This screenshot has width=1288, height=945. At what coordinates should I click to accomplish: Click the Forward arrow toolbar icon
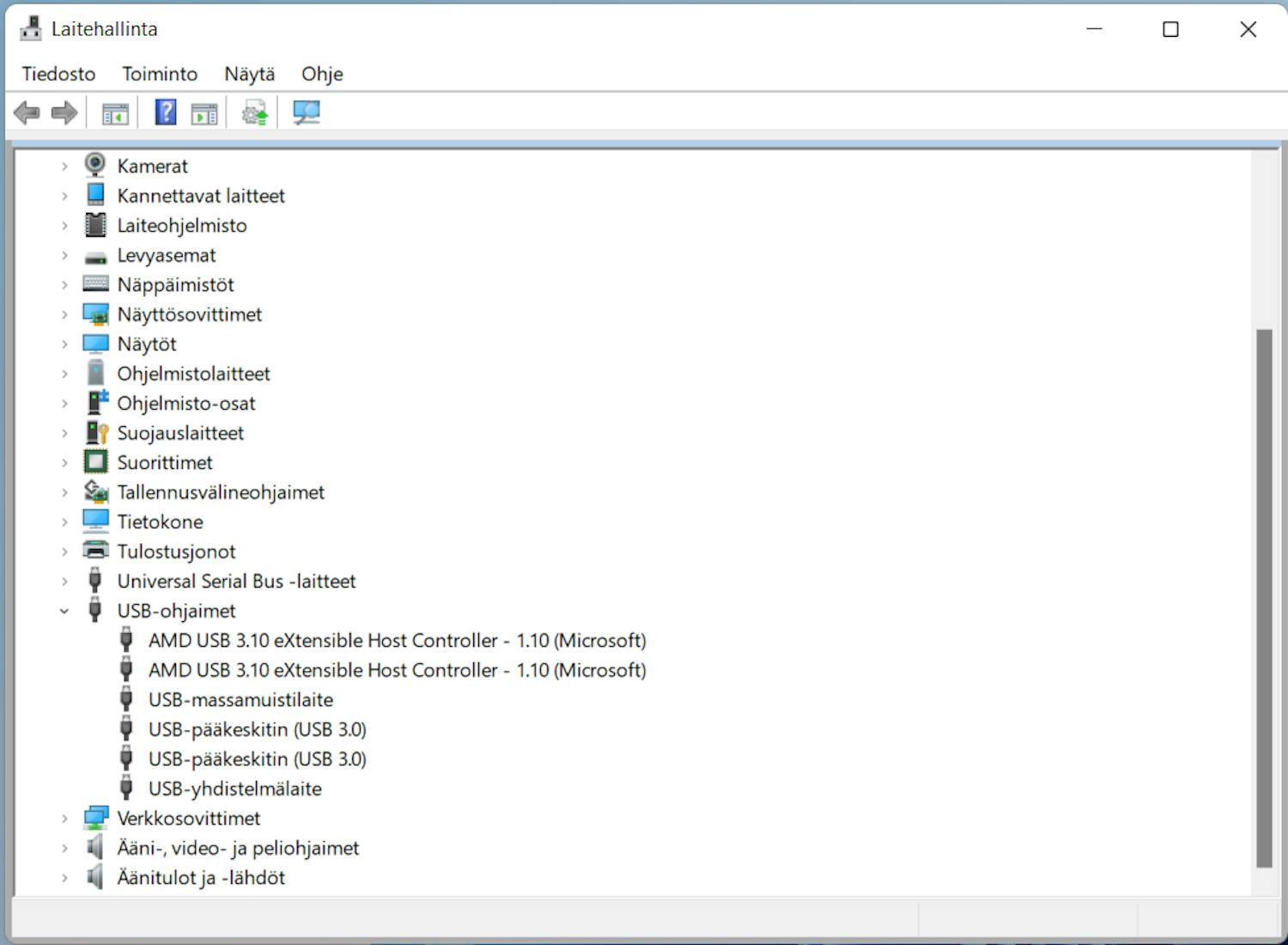(64, 113)
